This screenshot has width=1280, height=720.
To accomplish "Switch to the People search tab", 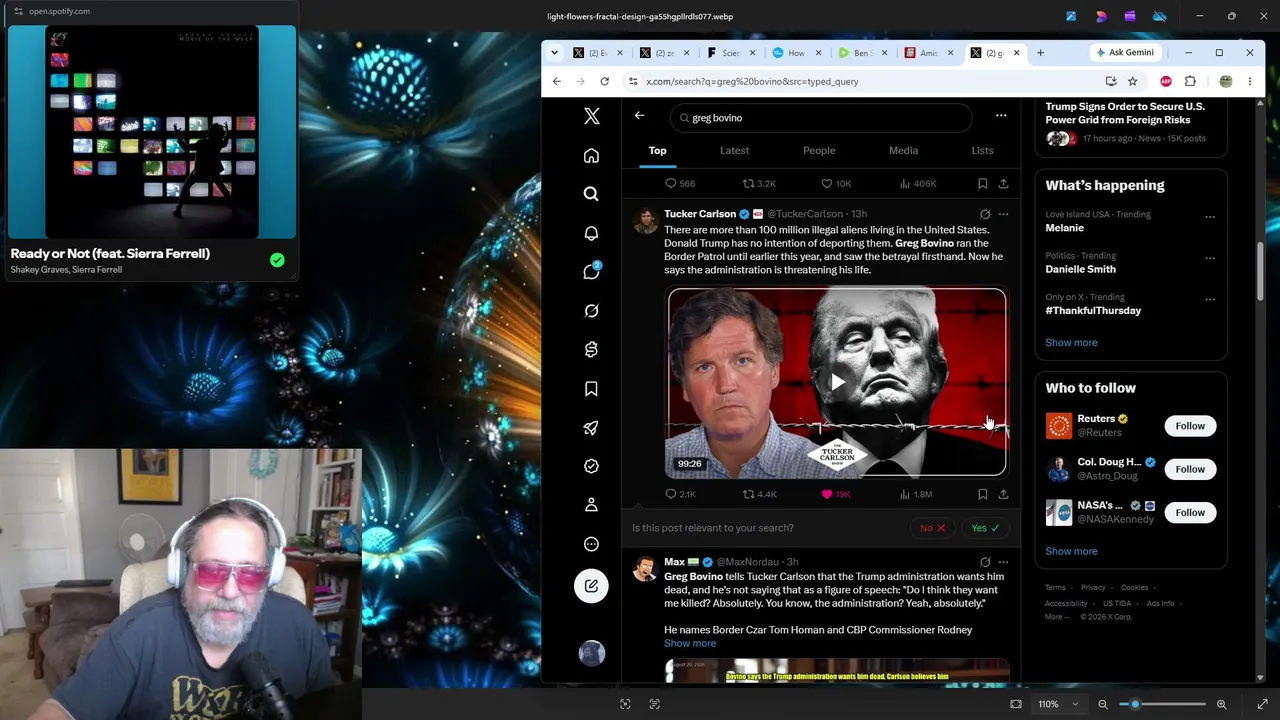I will pos(819,150).
